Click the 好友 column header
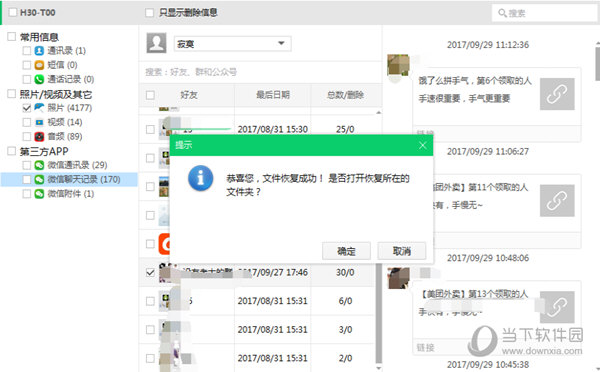This screenshot has height=372, width=600. click(x=189, y=95)
